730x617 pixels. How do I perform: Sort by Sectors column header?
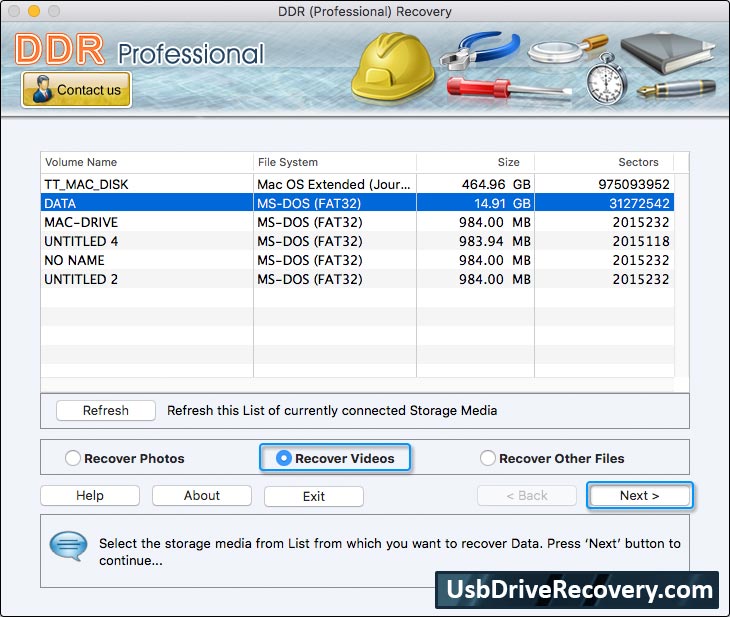(x=604, y=162)
